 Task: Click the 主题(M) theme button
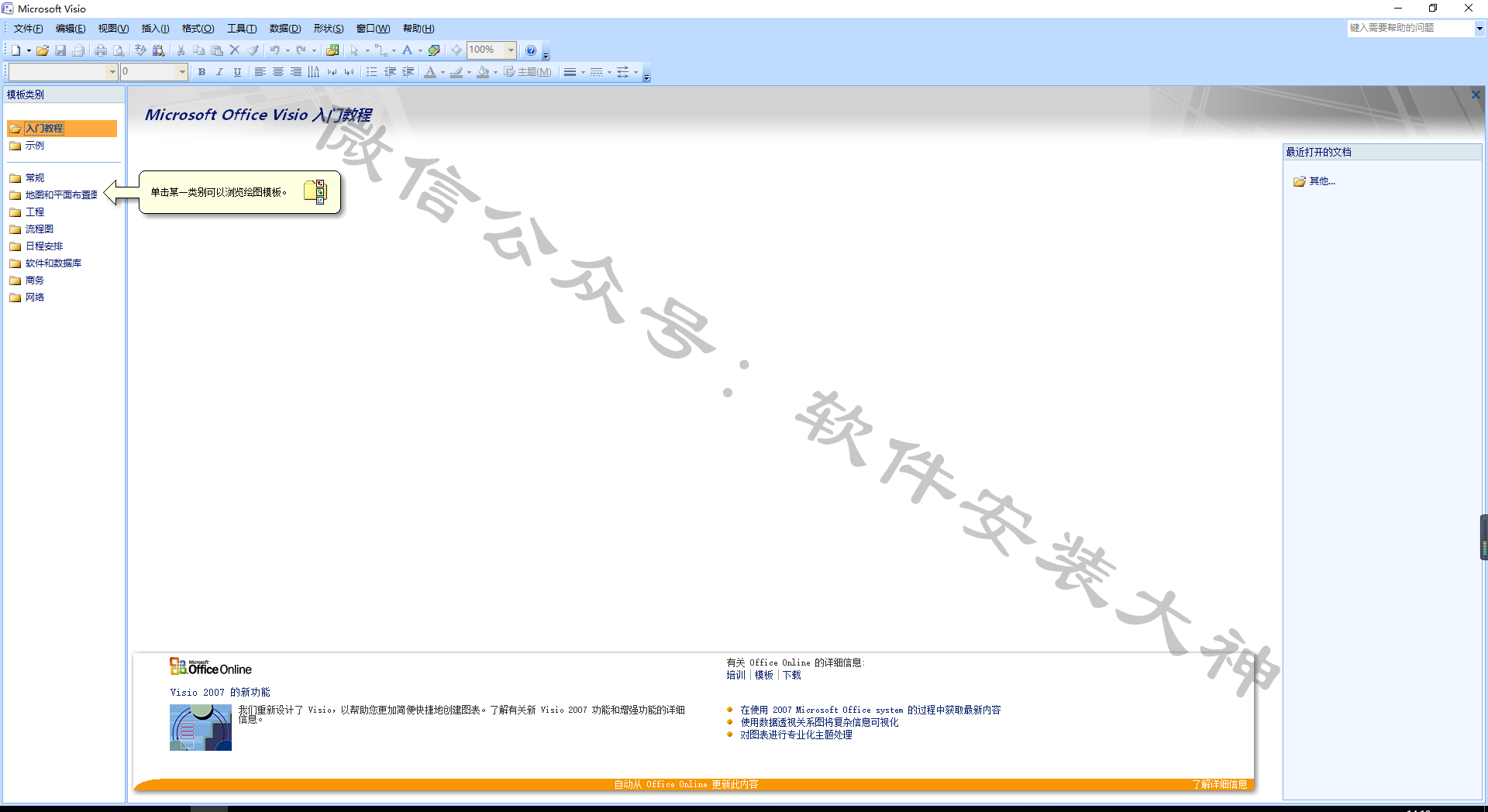tap(528, 72)
